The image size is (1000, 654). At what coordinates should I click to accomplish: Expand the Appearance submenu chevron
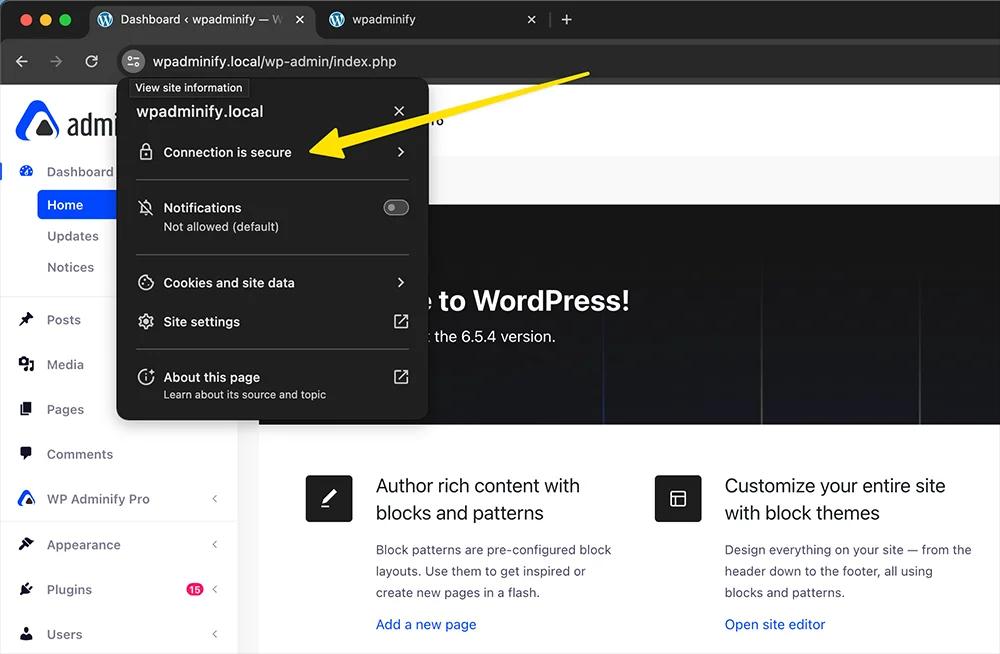coord(214,544)
